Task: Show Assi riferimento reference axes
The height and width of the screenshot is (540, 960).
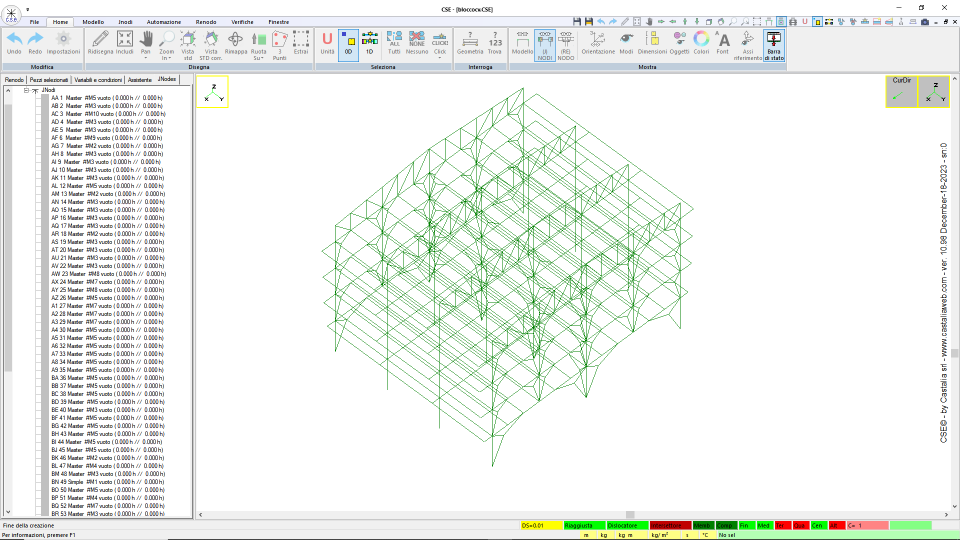Action: click(748, 45)
